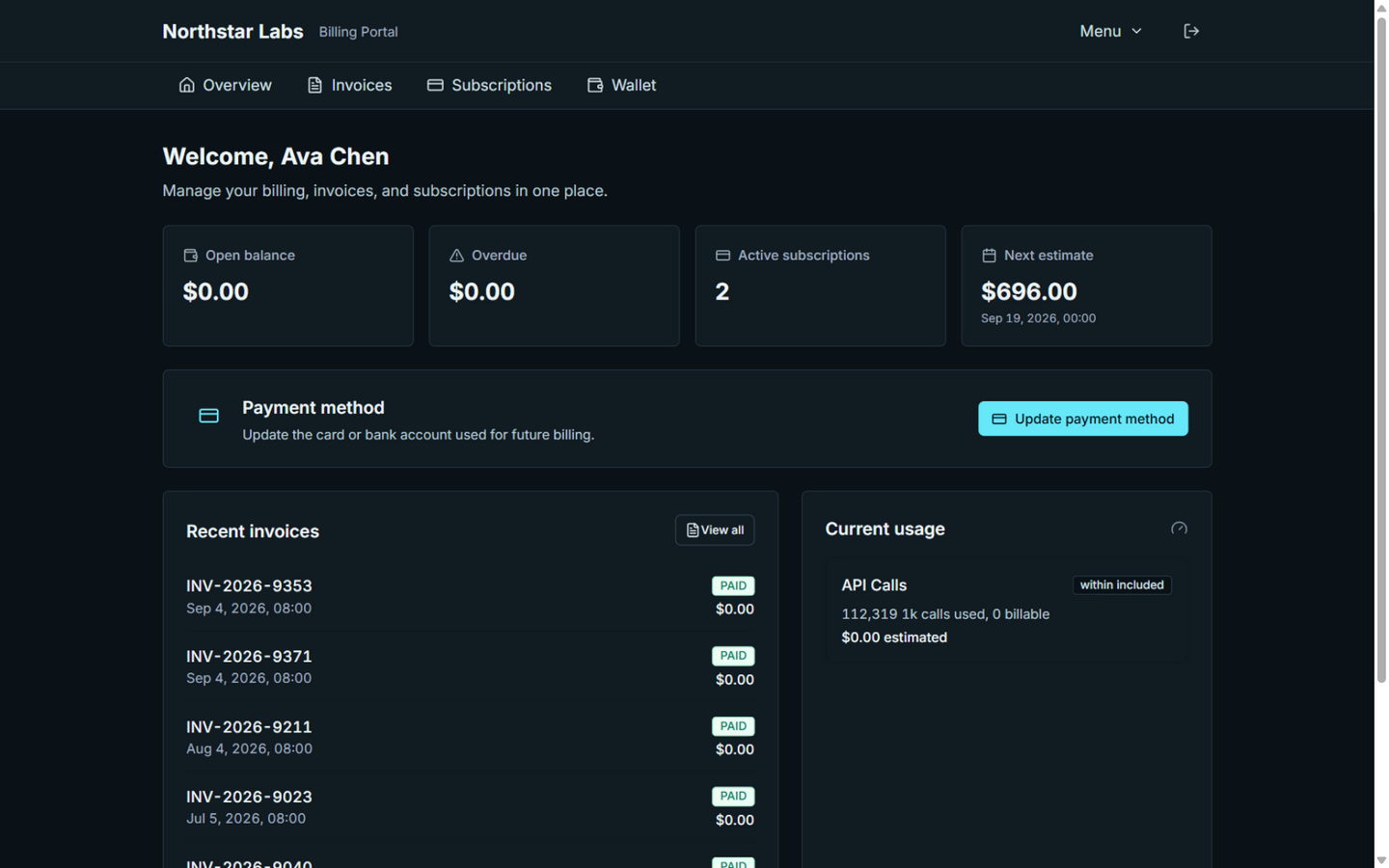This screenshot has height=868, width=1389.
Task: Open invoice INV-2026-9211
Action: (x=470, y=738)
